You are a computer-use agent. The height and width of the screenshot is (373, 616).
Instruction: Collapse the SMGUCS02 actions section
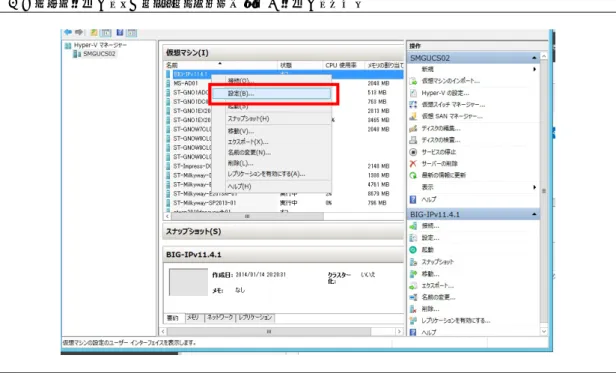coord(534,58)
